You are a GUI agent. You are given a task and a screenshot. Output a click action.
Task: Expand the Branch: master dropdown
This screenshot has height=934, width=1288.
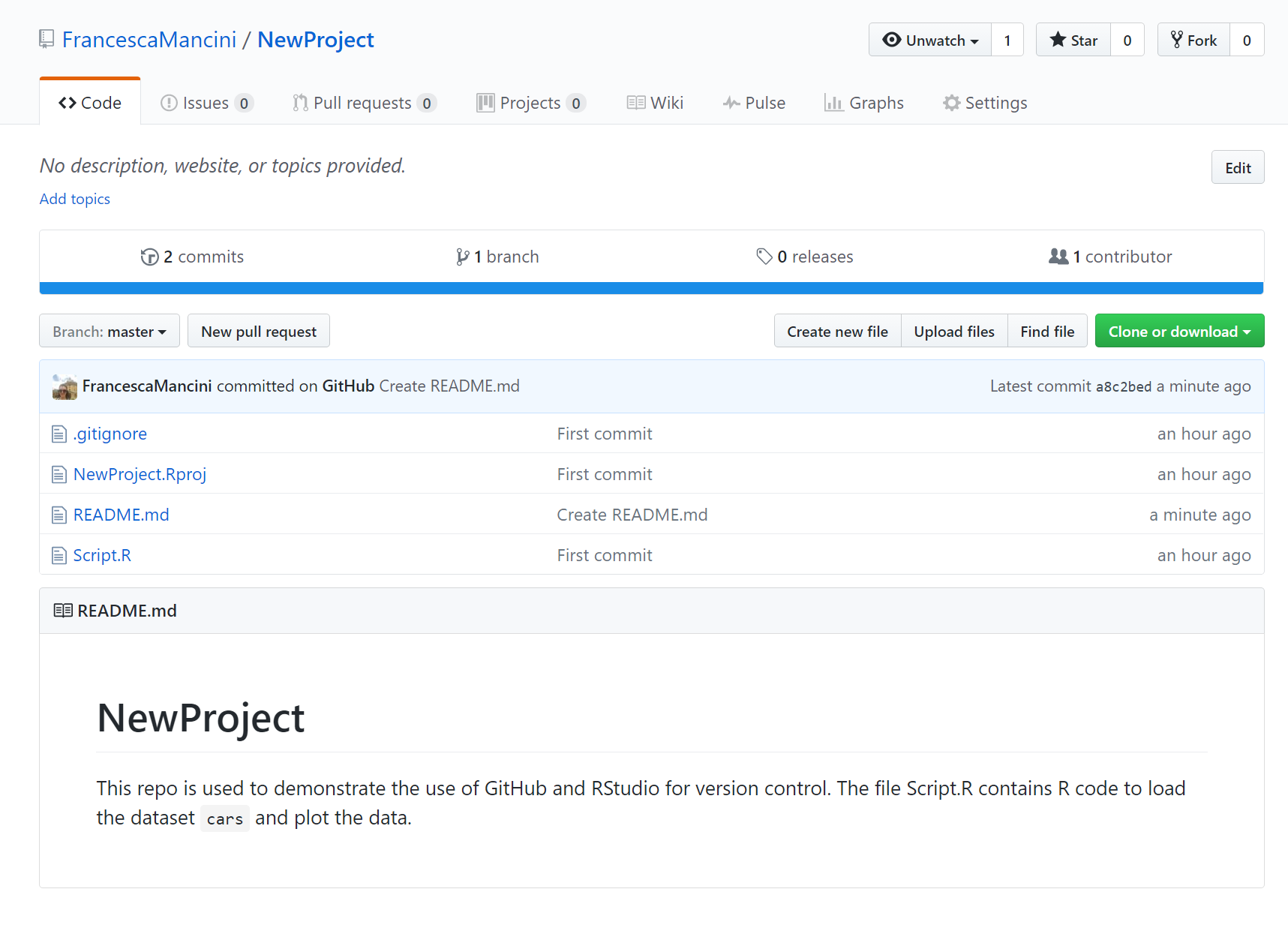[110, 331]
